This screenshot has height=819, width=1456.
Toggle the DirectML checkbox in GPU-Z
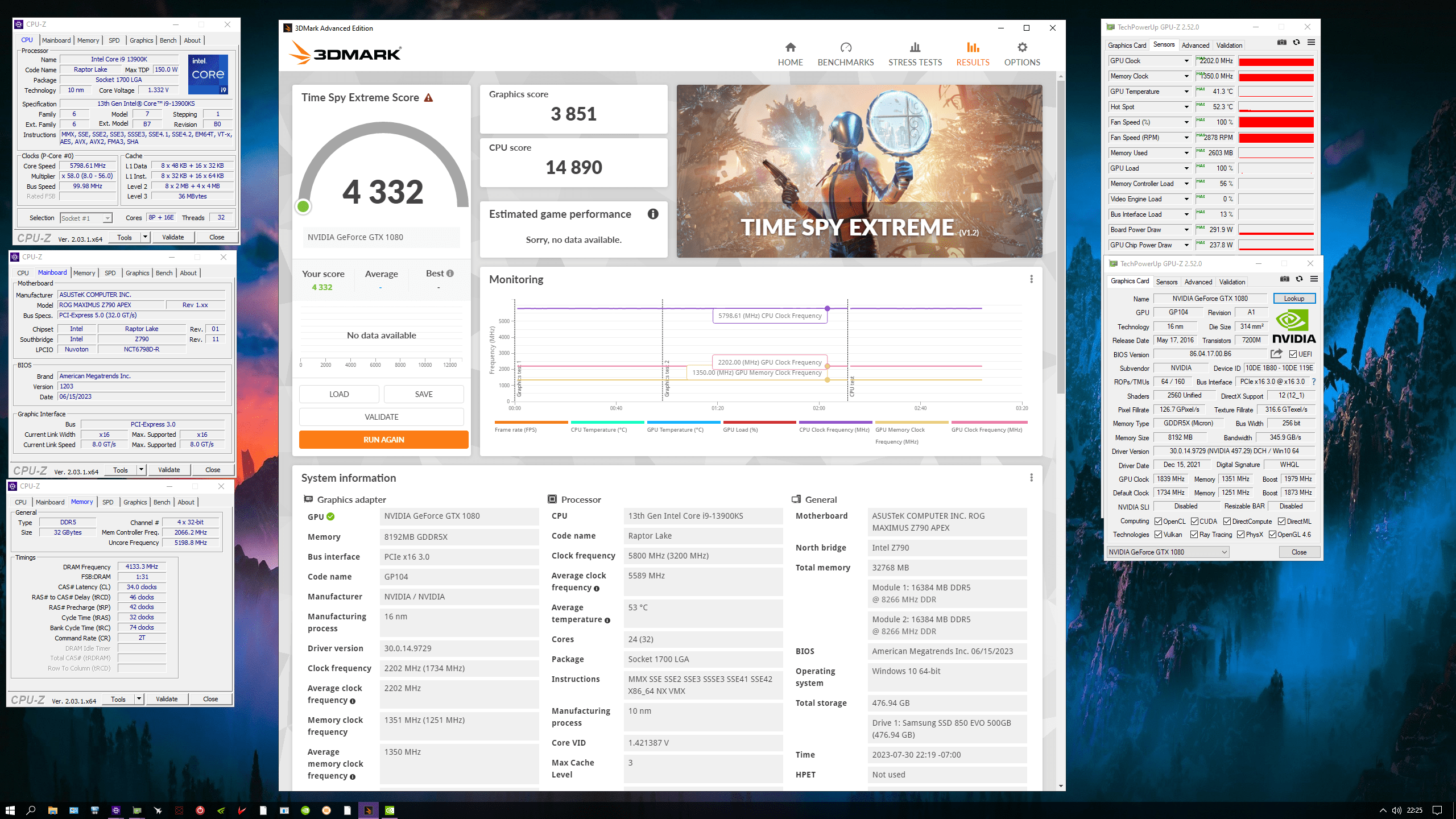1281,522
